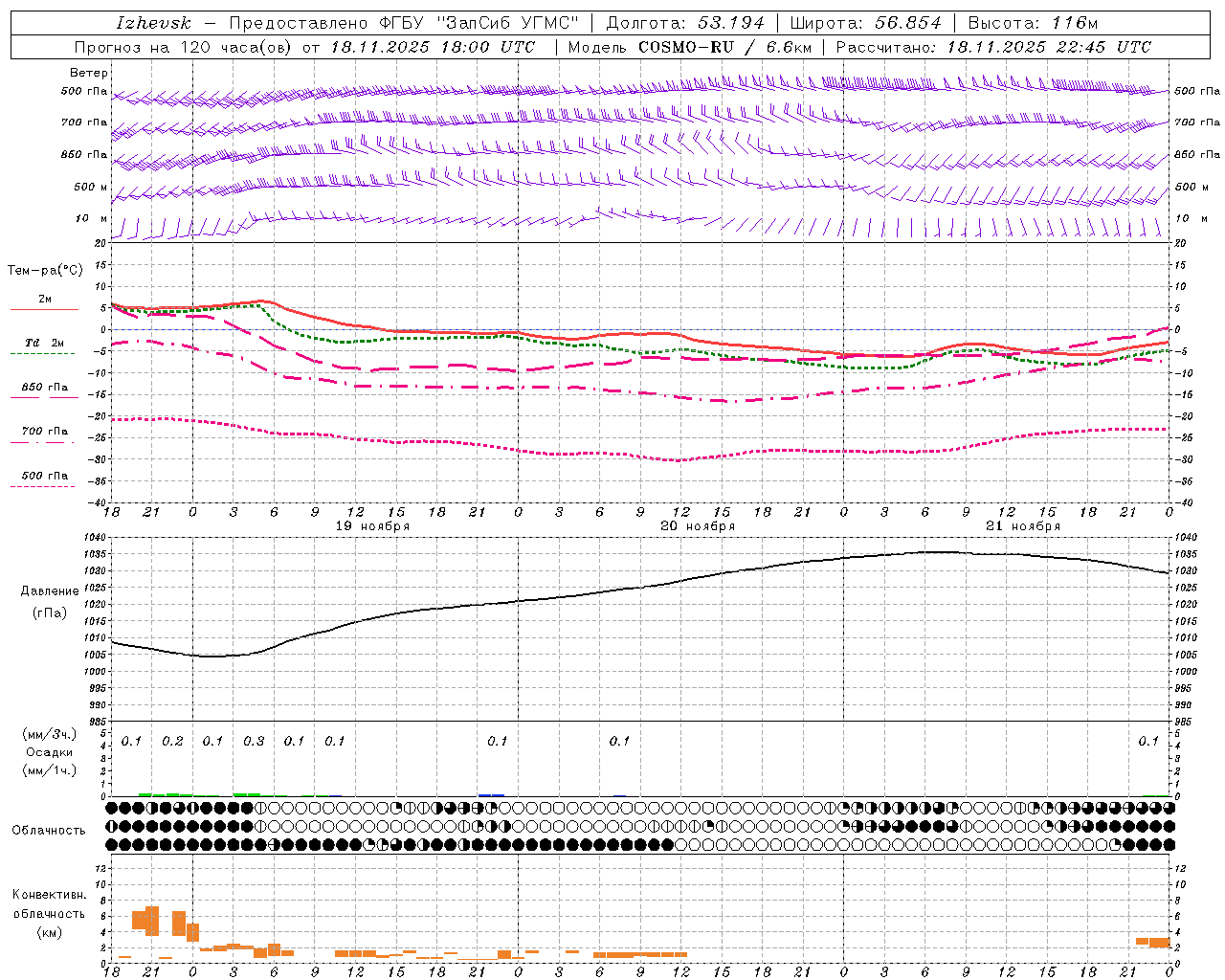The image size is (1225, 980).
Task: Click the '0.3' precipitation value
Action: [x=254, y=742]
